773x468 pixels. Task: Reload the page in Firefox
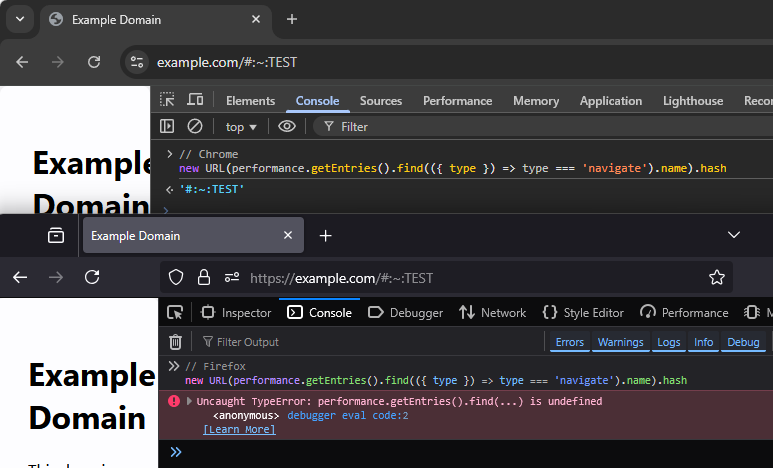tap(92, 277)
